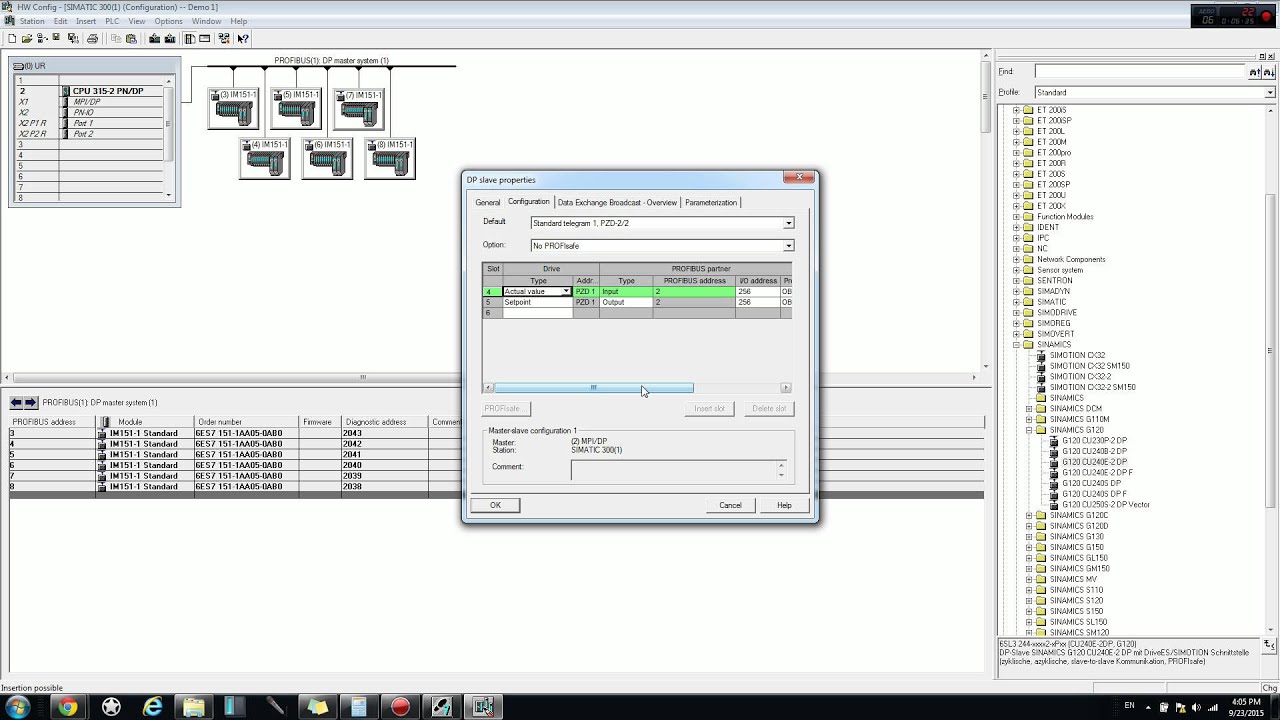Select G120 CU230P-2 DP catalog item
The image size is (1280, 720).
click(1094, 441)
